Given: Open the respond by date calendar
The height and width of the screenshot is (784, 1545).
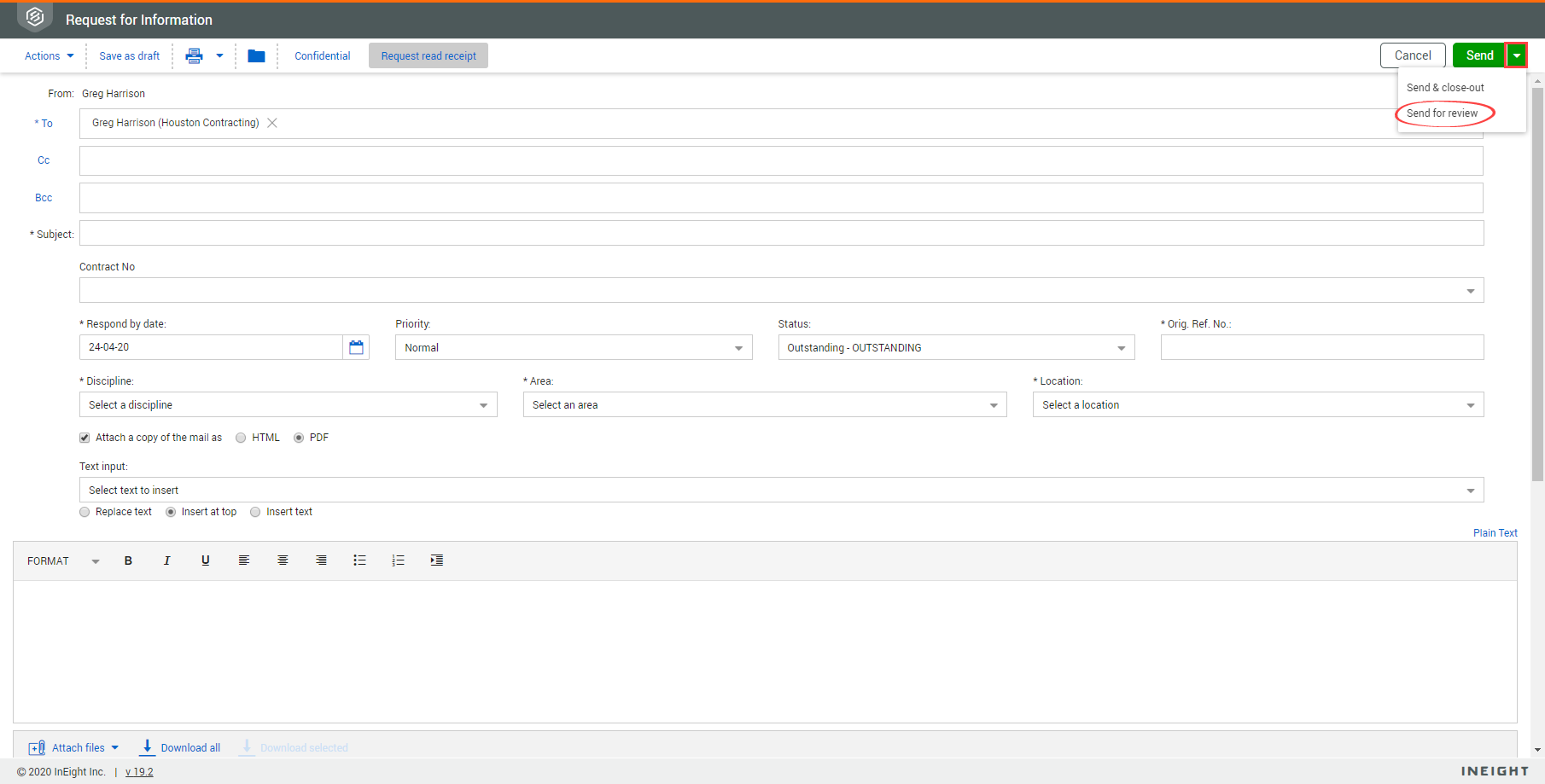Looking at the screenshot, I should click(356, 347).
